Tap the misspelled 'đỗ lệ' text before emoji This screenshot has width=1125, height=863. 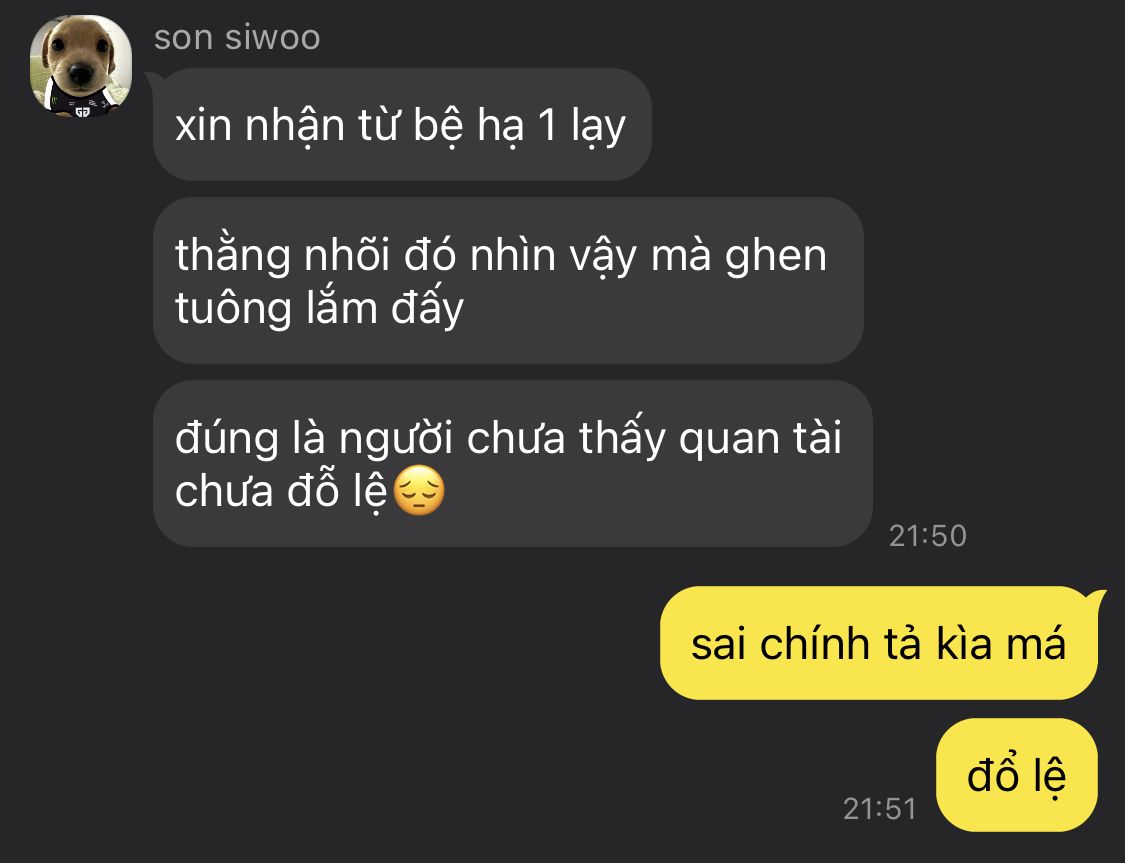point(337,492)
